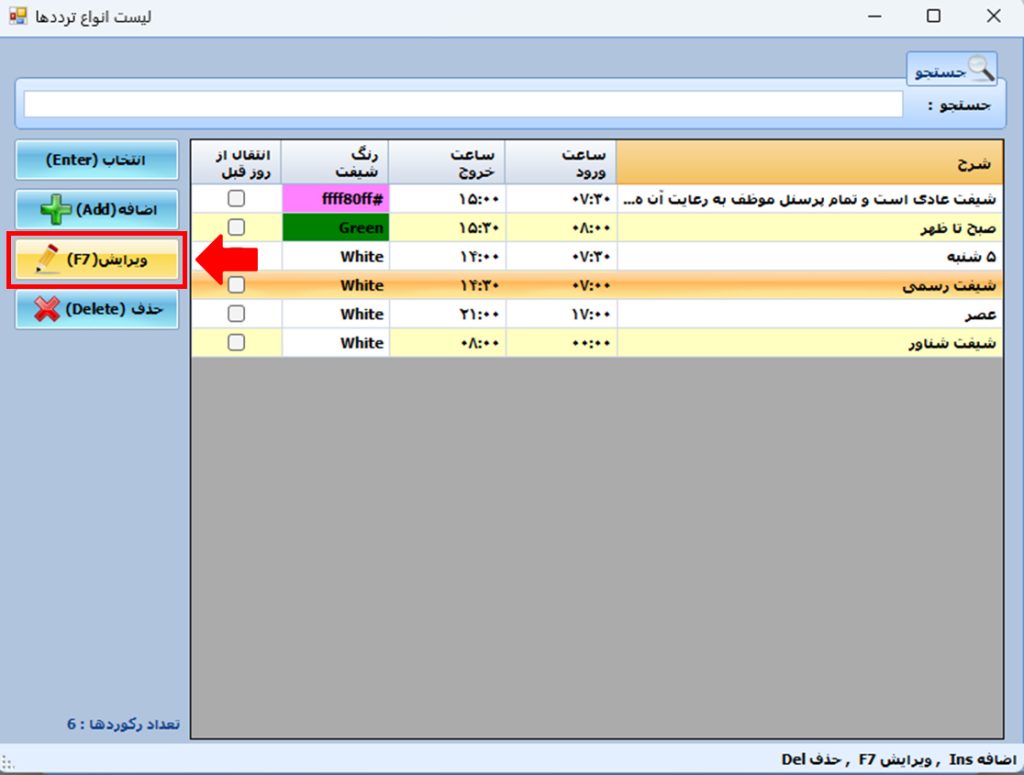Click the Green shift color cell

335,228
